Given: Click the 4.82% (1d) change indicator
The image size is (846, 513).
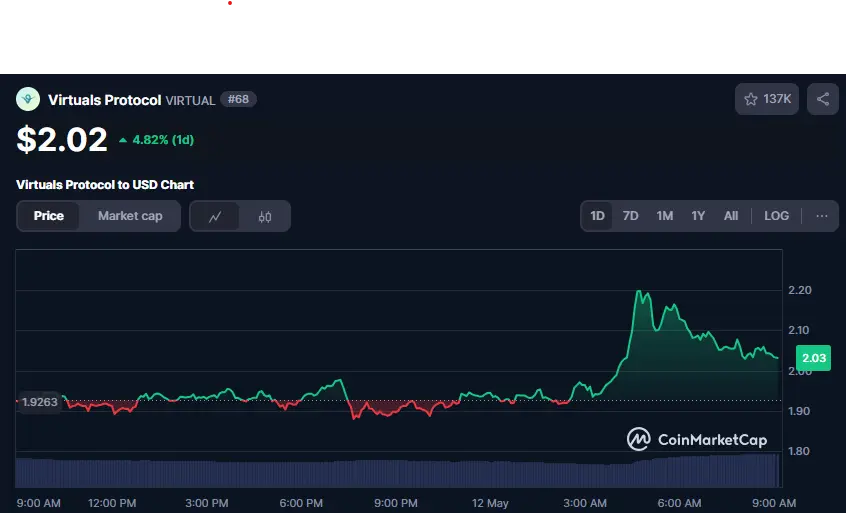Looking at the screenshot, I should coord(156,140).
